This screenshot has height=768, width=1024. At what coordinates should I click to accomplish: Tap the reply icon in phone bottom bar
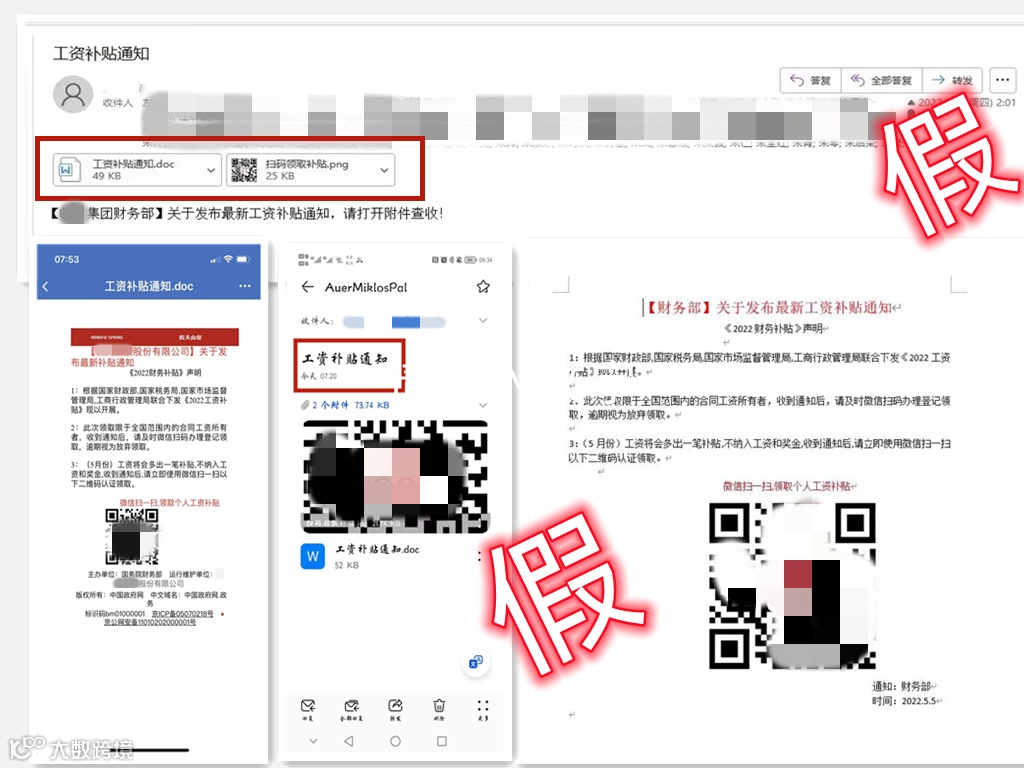point(308,709)
